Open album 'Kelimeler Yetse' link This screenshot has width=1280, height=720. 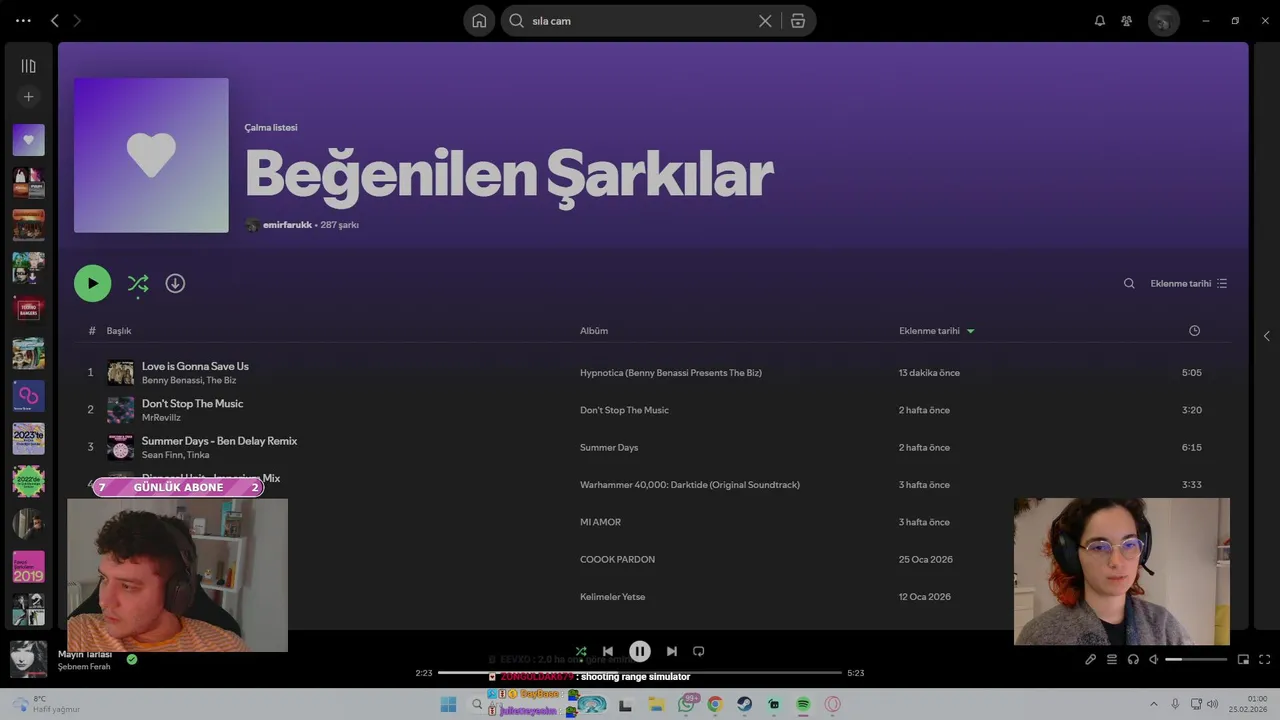point(612,597)
